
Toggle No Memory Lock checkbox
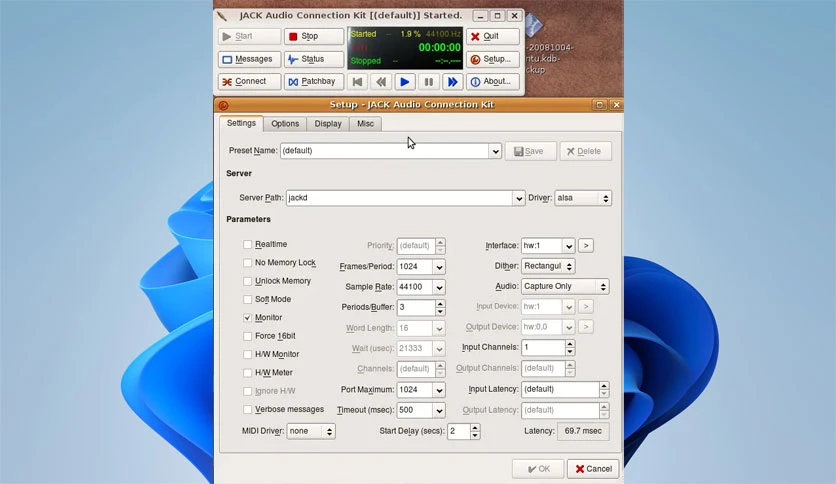coord(247,263)
